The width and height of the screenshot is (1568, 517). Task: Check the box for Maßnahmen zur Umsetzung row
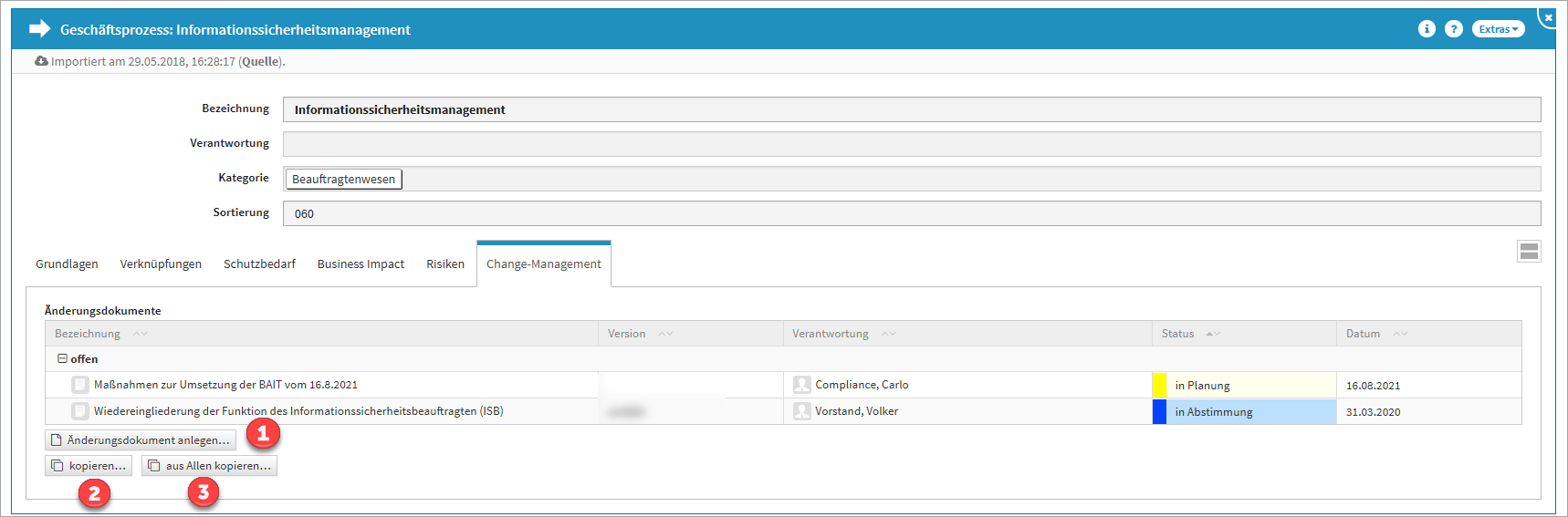pyautogui.click(x=80, y=385)
